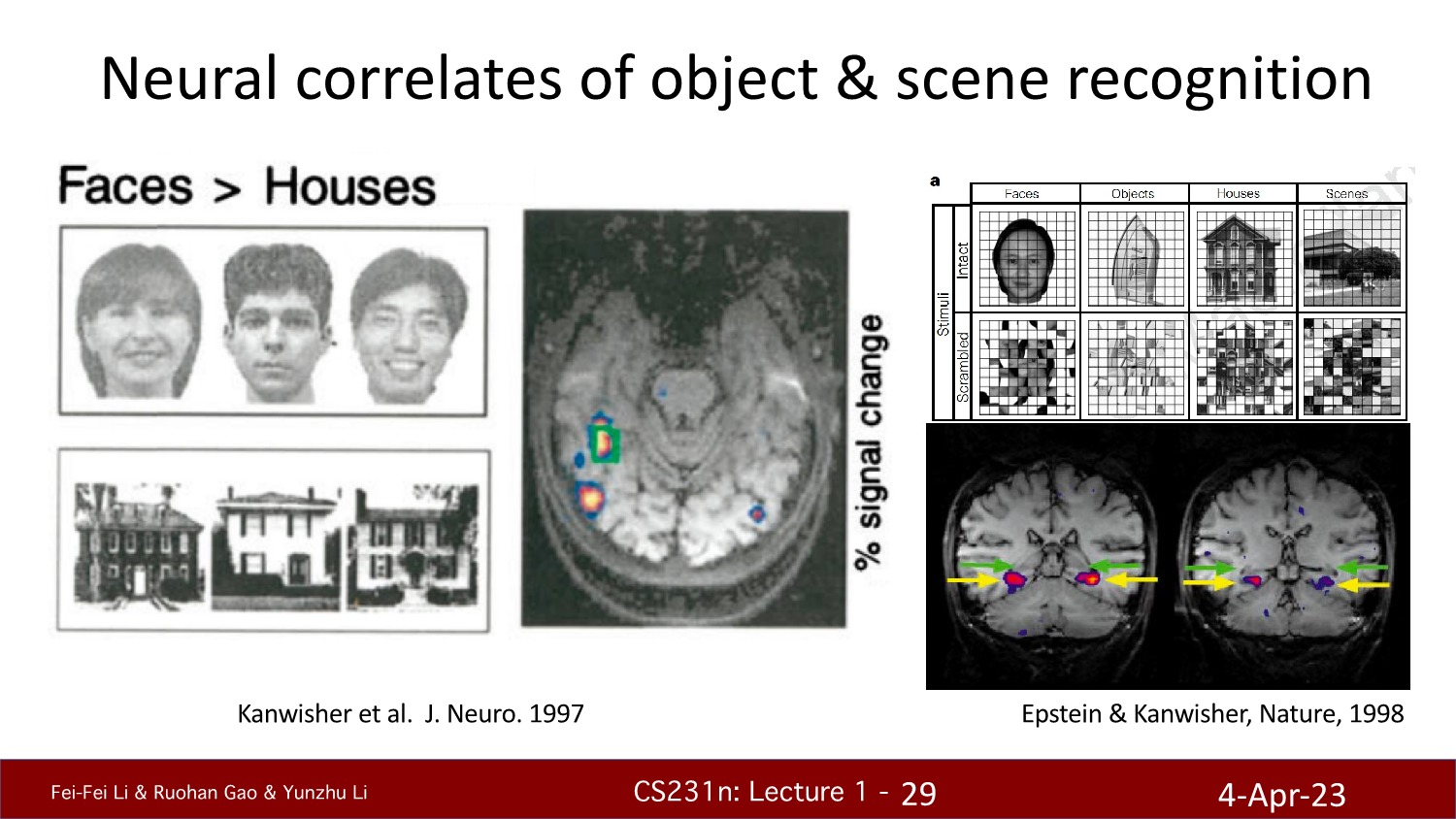Screen dimensions: 1456x819
Task: Select the smiling man's face on right
Action: (x=408, y=326)
